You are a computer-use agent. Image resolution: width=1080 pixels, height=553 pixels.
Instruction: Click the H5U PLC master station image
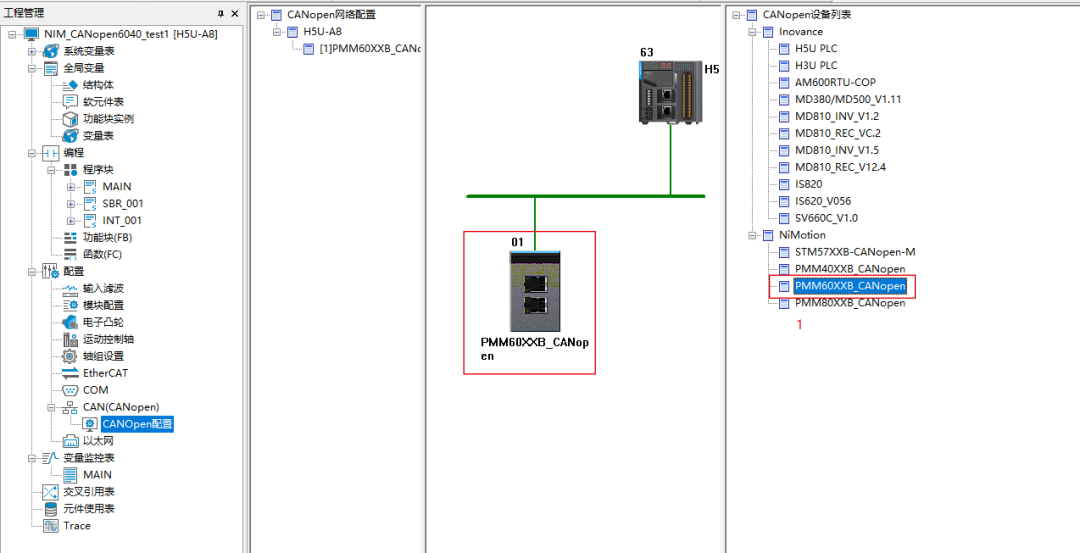(x=669, y=92)
